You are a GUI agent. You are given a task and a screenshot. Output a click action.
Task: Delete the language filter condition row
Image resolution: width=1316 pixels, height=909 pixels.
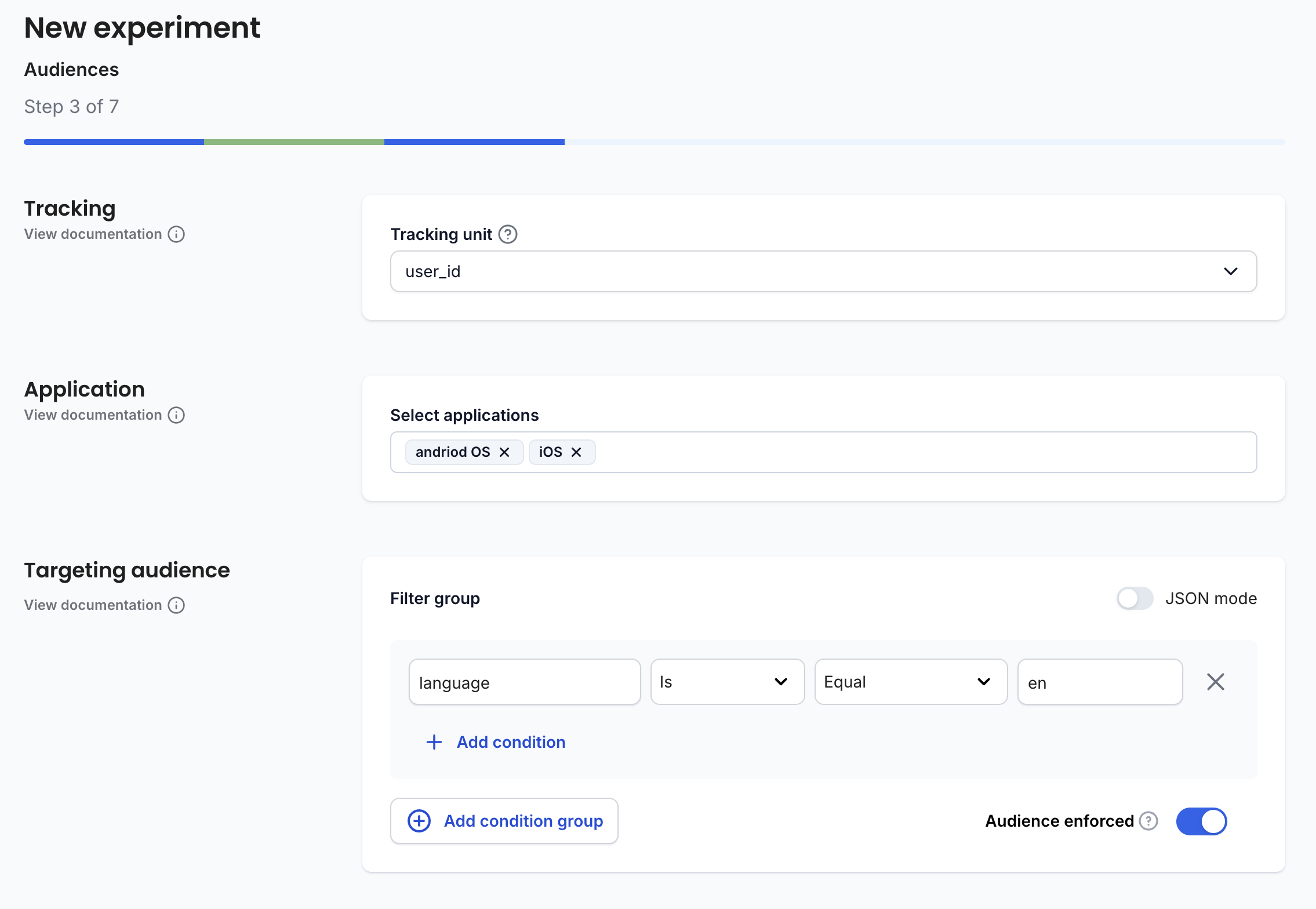(x=1216, y=682)
